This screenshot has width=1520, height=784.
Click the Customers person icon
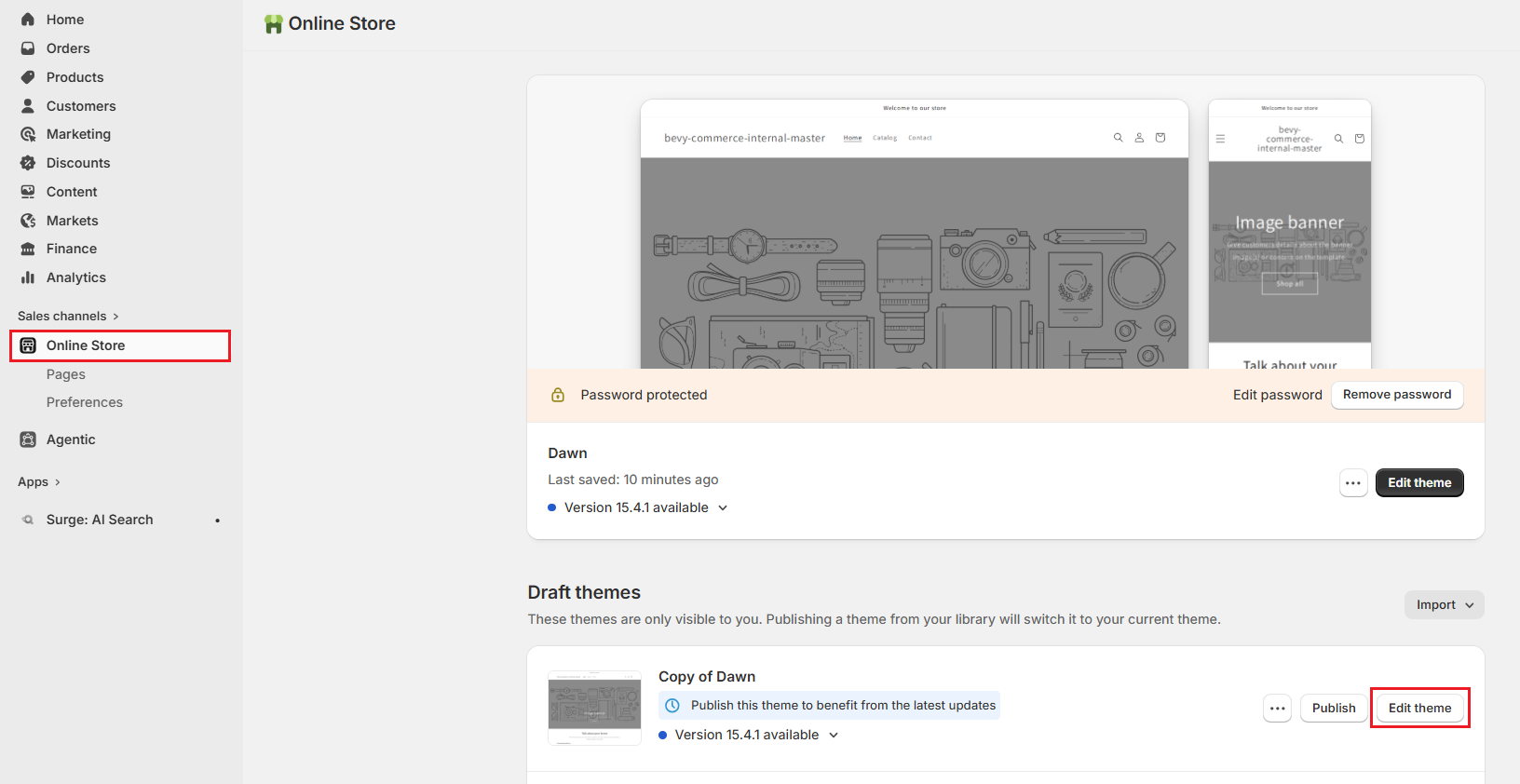point(28,106)
